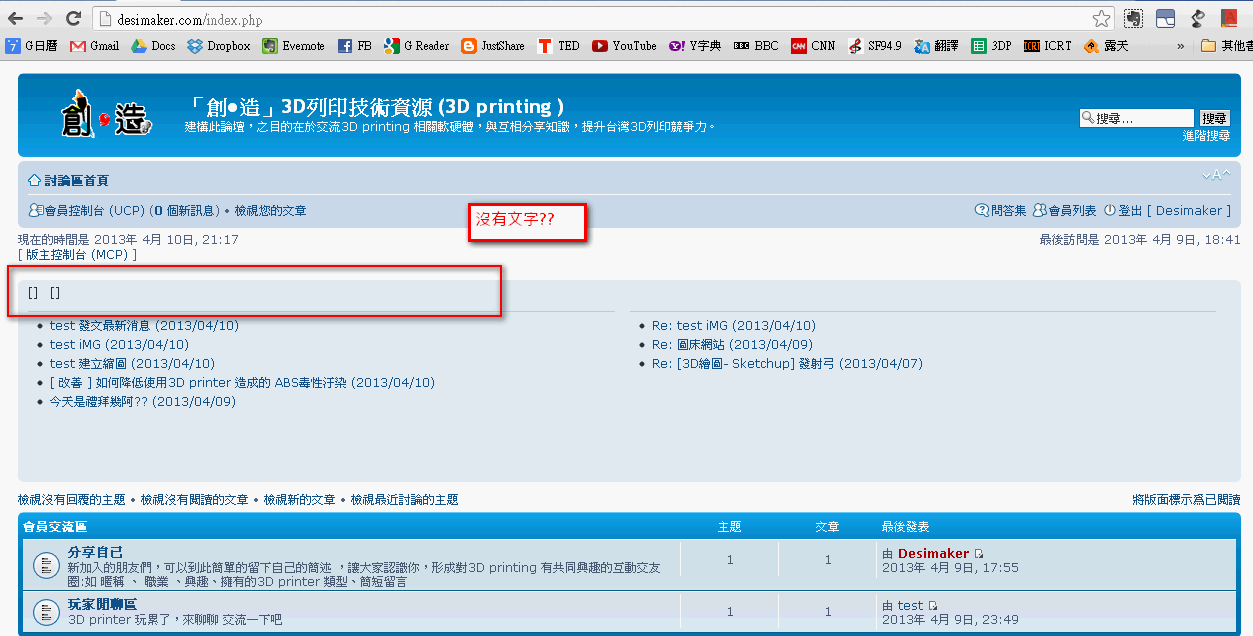
Task: Open the FB bookmark
Action: click(x=355, y=46)
